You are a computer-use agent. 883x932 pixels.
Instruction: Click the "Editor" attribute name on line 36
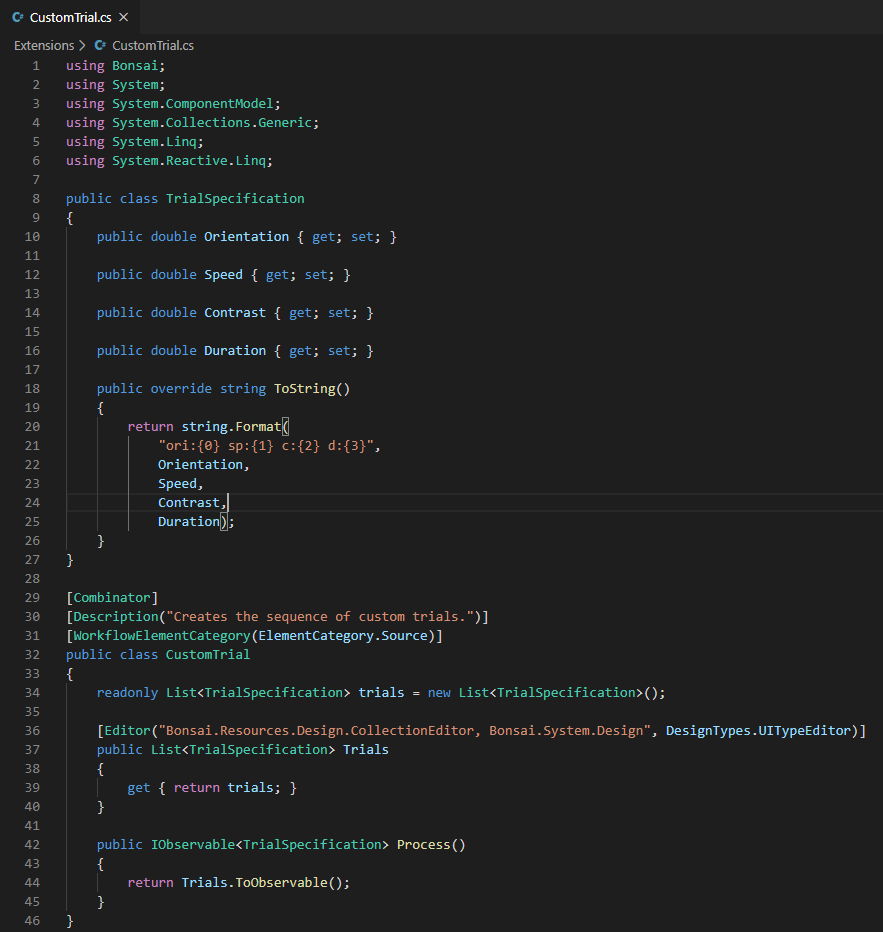click(127, 731)
